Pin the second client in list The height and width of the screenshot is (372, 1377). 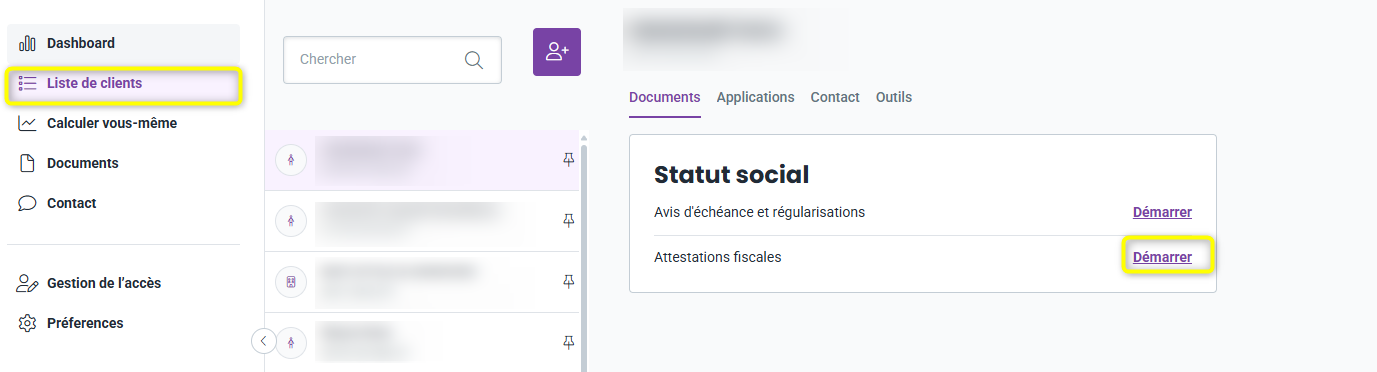569,221
